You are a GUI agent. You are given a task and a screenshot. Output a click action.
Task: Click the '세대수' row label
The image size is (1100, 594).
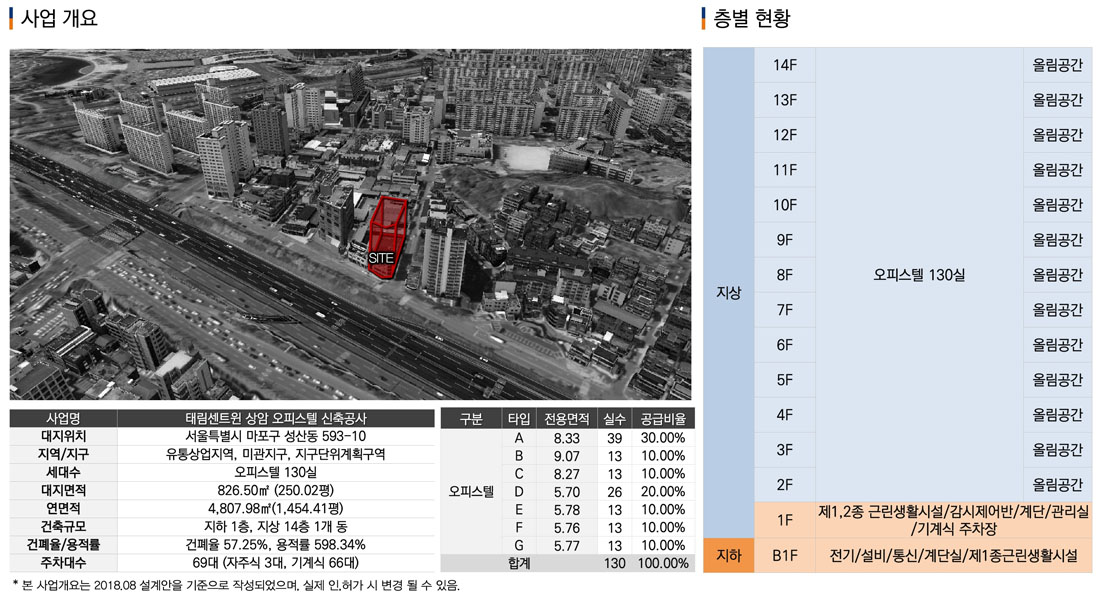tap(63, 473)
